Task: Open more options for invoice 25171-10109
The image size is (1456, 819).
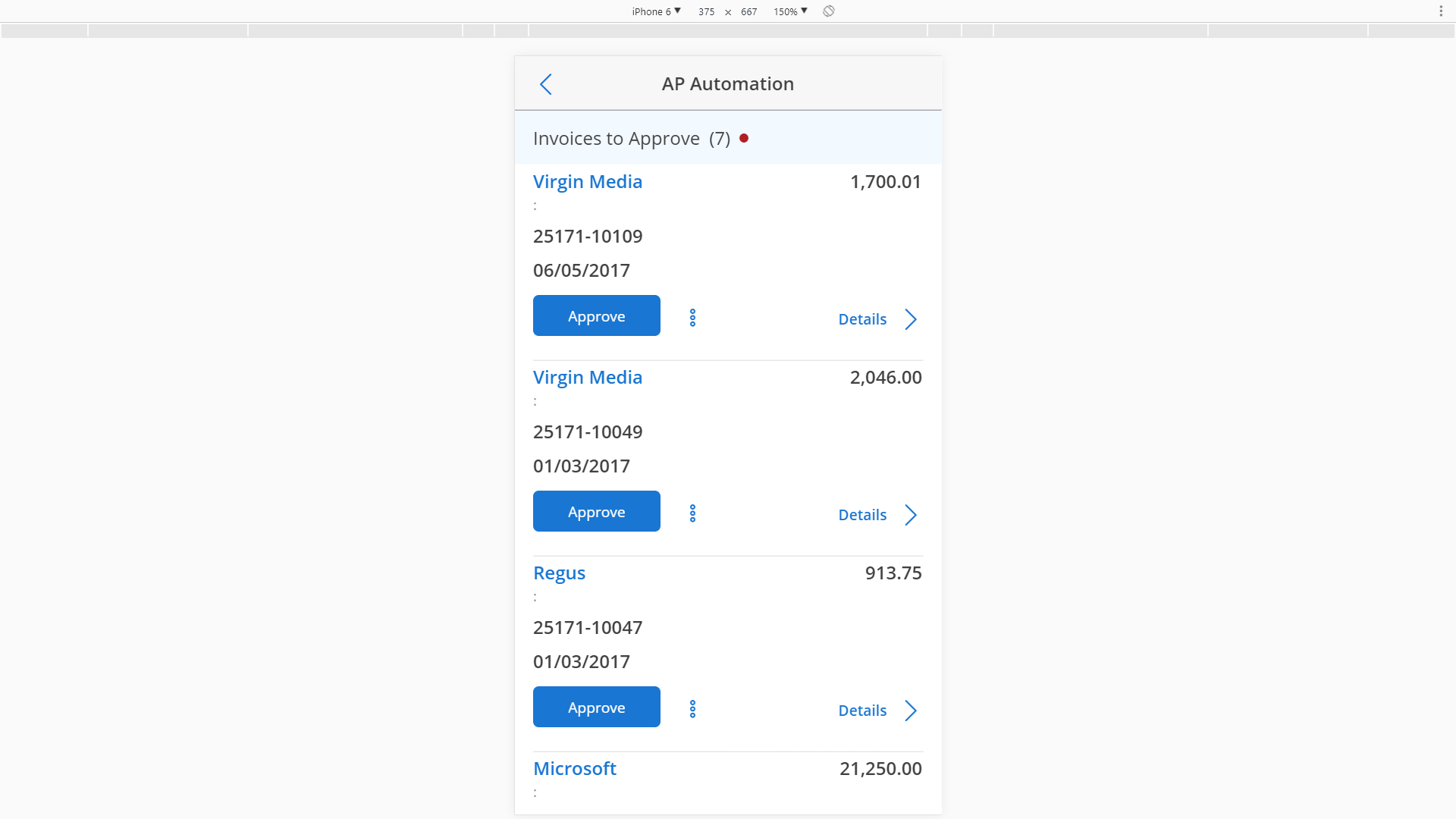Action: [x=692, y=318]
